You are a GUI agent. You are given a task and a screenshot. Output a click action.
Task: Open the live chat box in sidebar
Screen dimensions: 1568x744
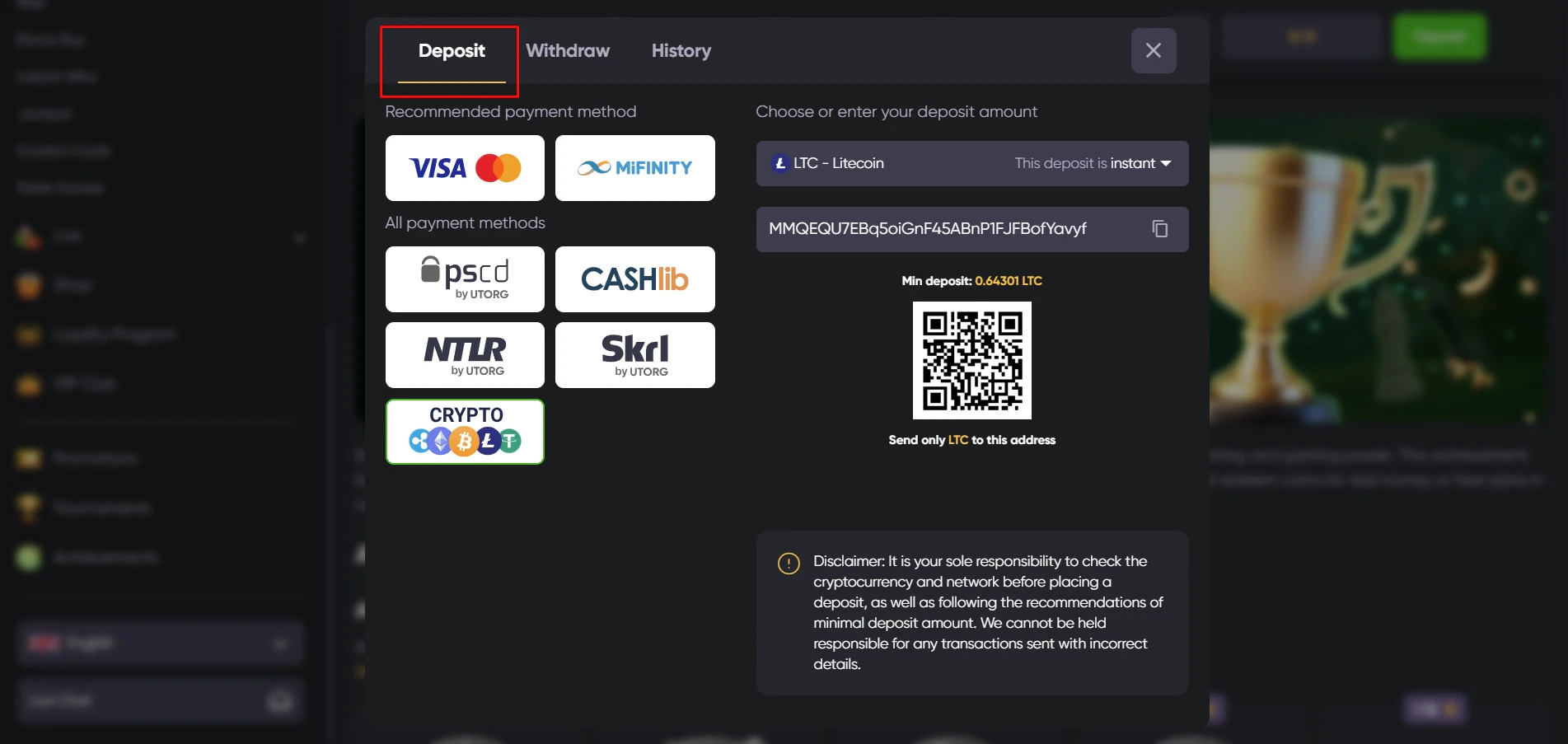click(161, 700)
